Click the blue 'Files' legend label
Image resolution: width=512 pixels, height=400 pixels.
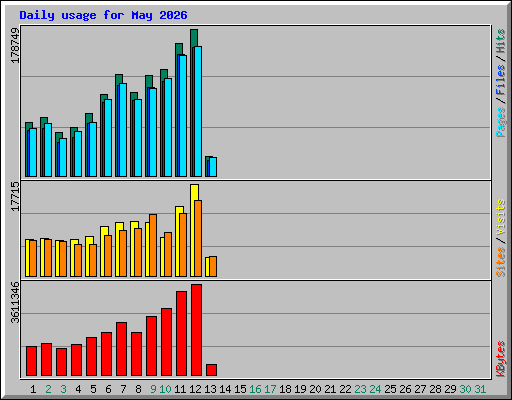pos(501,80)
